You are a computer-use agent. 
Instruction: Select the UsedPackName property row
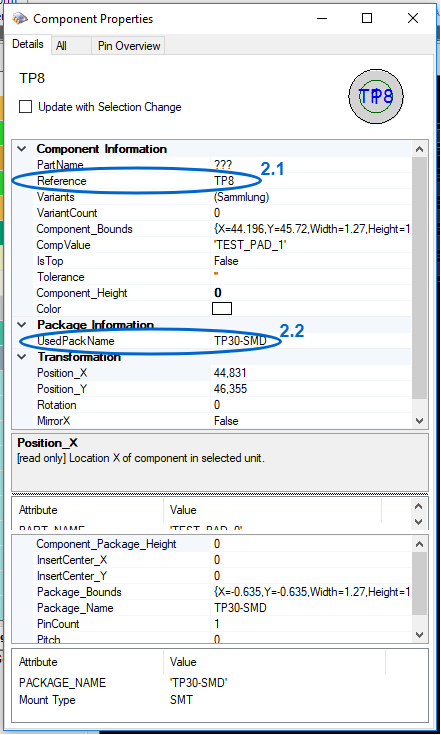point(224,341)
